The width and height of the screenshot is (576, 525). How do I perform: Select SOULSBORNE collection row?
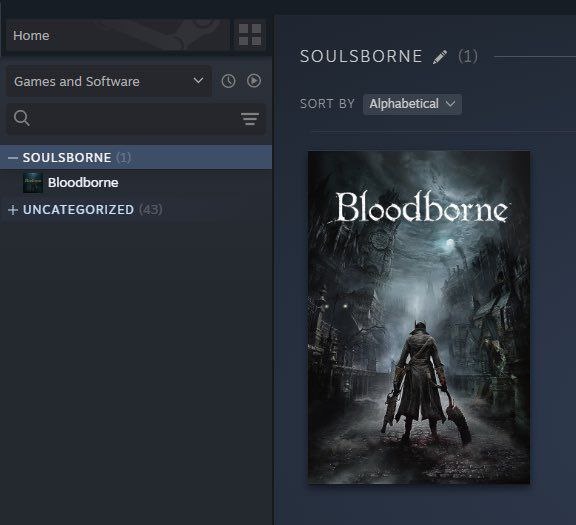(136, 157)
